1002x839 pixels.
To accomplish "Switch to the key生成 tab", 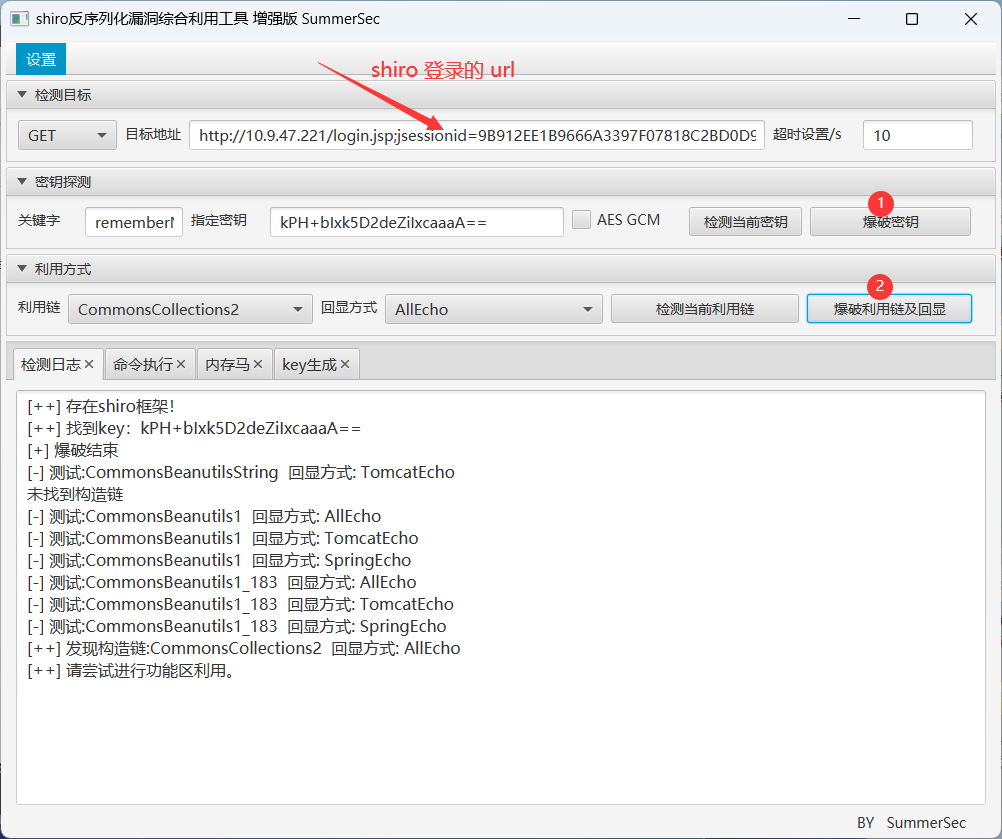I will coord(309,364).
